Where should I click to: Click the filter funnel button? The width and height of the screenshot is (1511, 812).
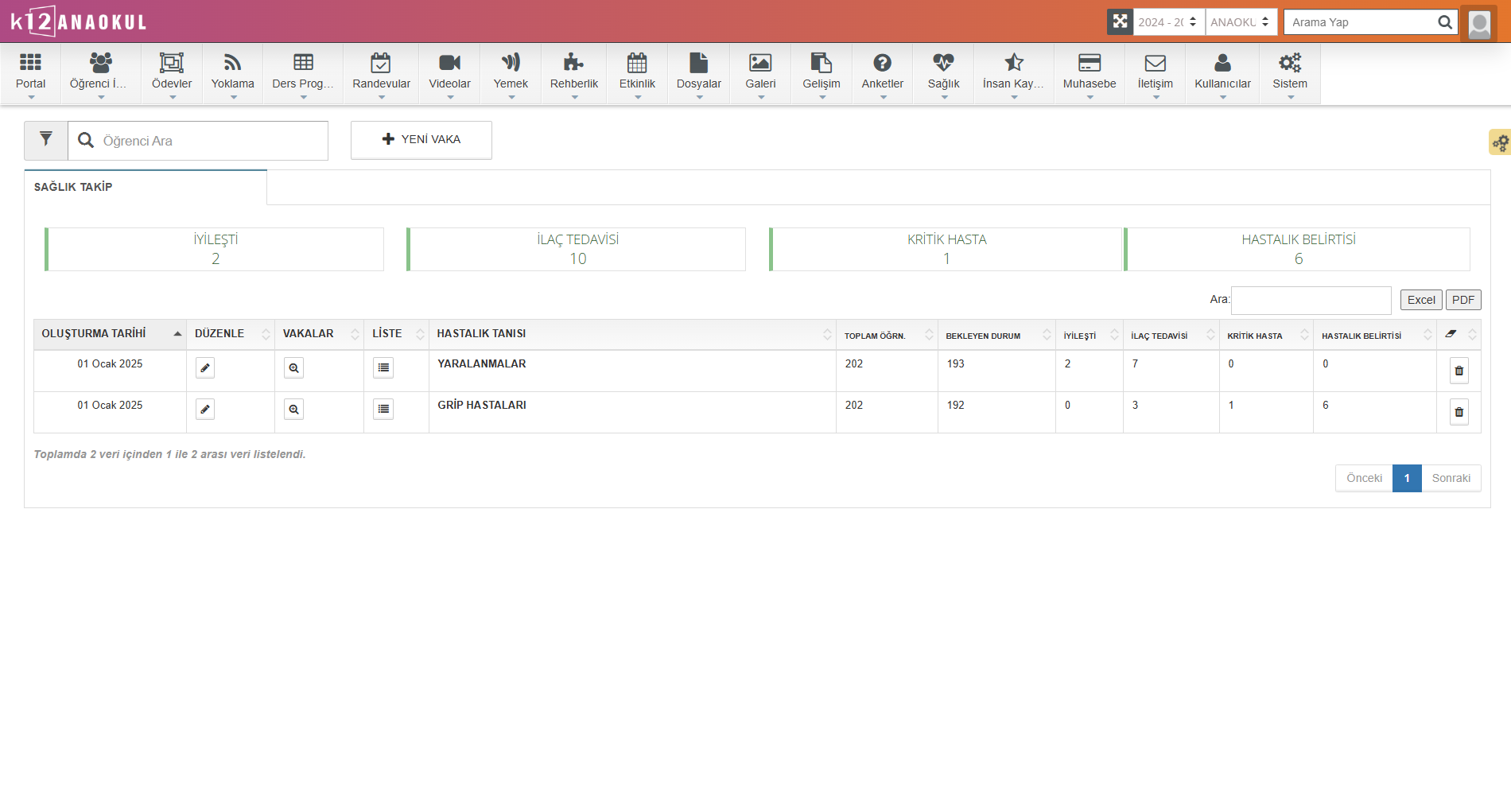(46, 140)
